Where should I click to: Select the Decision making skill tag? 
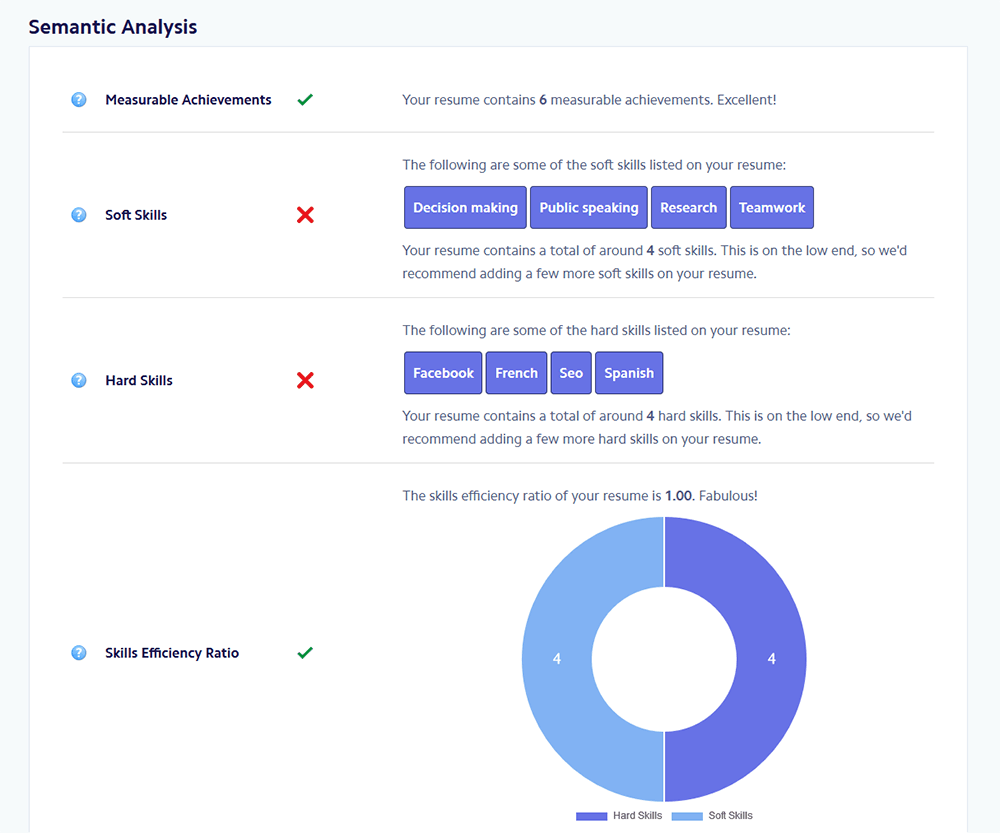point(465,207)
